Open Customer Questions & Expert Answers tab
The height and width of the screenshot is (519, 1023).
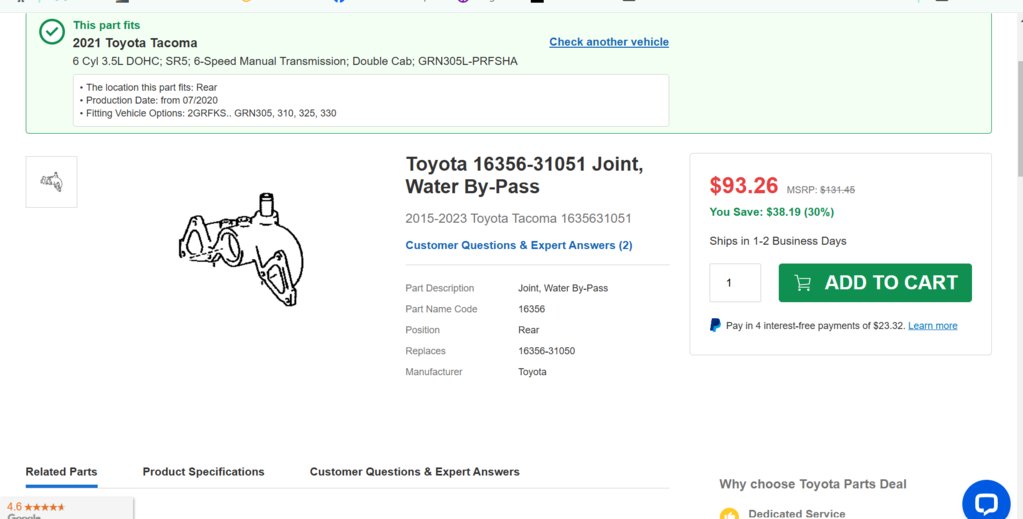pyautogui.click(x=414, y=472)
